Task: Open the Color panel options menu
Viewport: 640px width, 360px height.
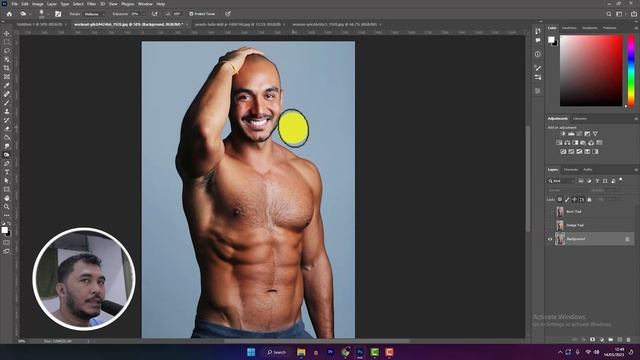Action: [636, 28]
